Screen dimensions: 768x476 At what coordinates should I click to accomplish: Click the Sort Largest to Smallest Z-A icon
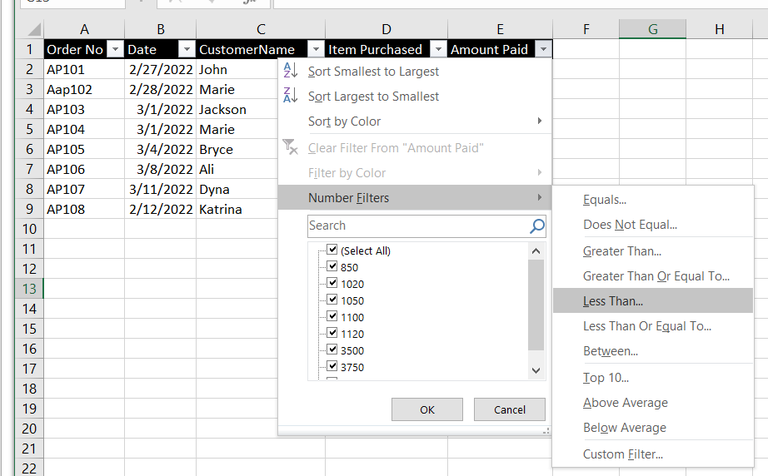pos(291,96)
